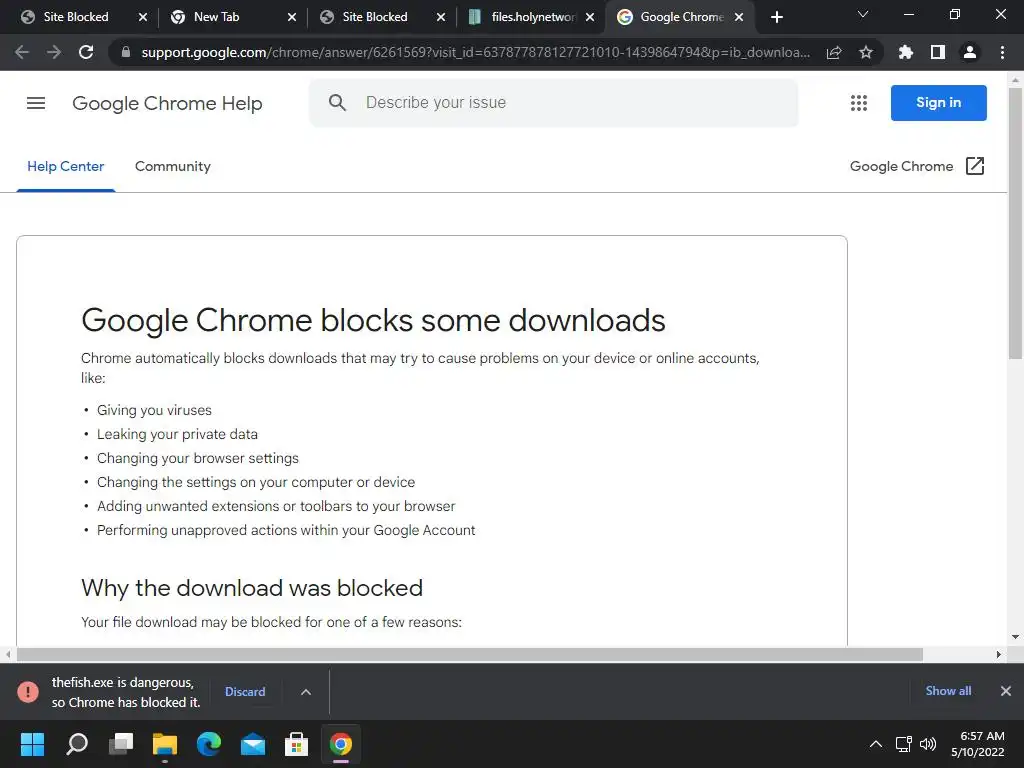Show hidden system tray icons
This screenshot has height=768, width=1024.
(x=876, y=744)
